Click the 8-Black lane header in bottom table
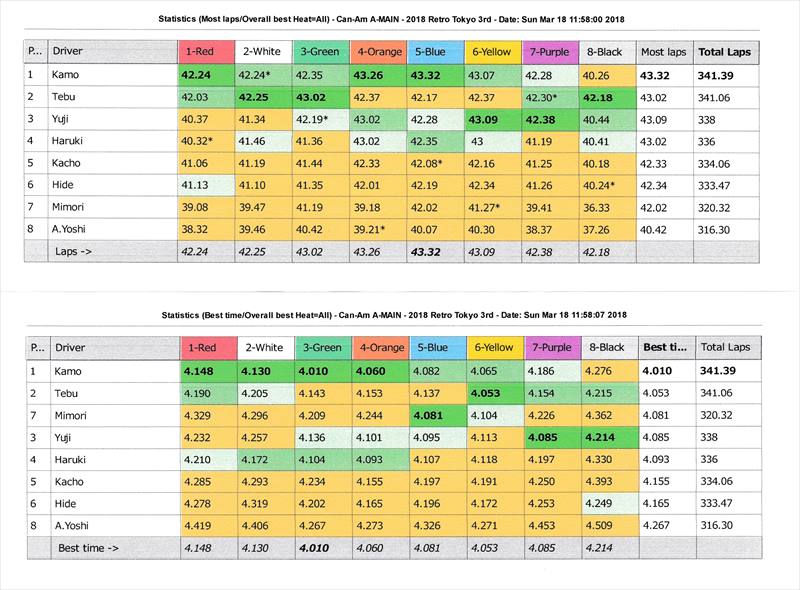The image size is (800, 590). (605, 347)
